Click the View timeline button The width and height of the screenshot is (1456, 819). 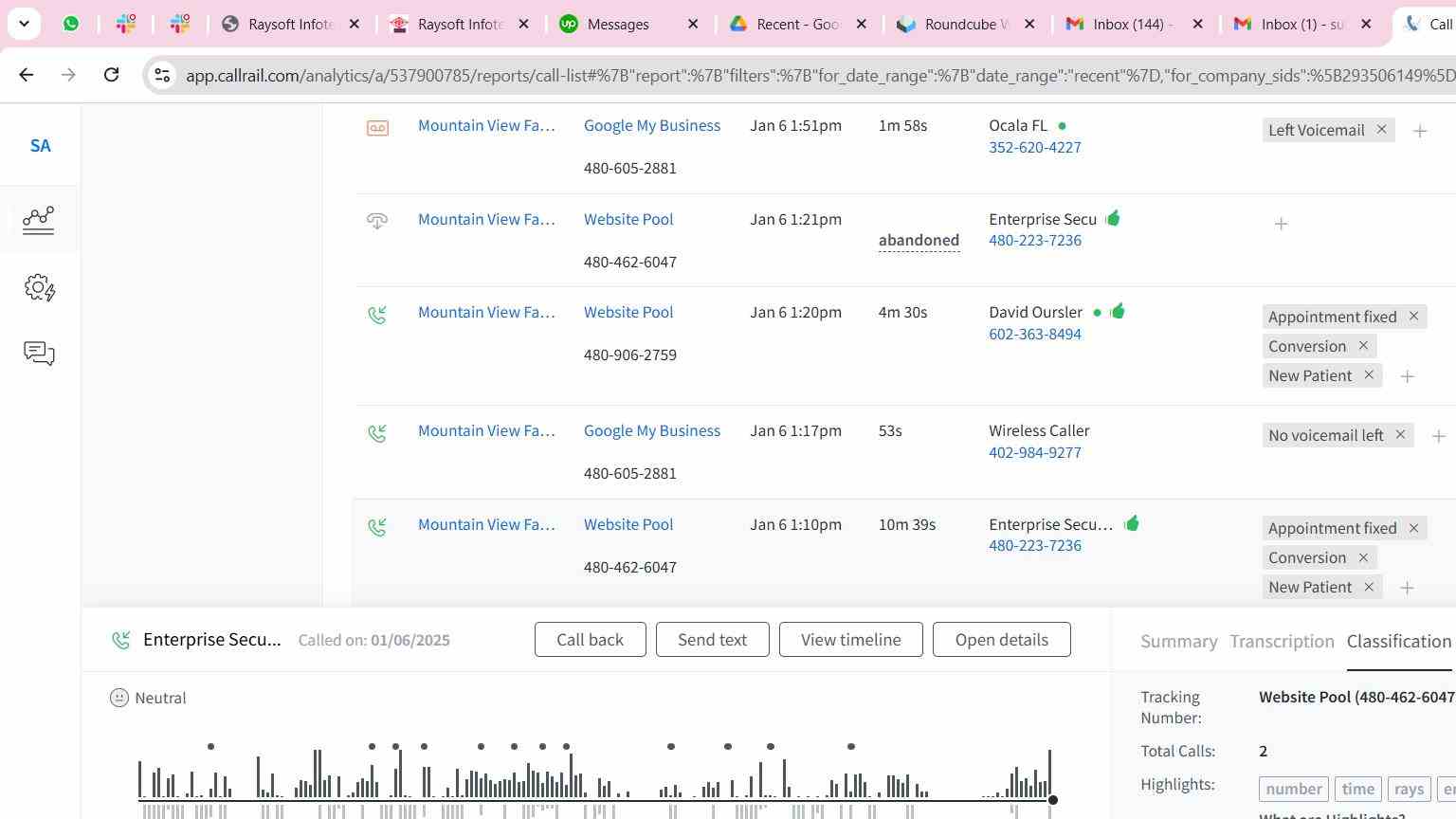pos(851,640)
